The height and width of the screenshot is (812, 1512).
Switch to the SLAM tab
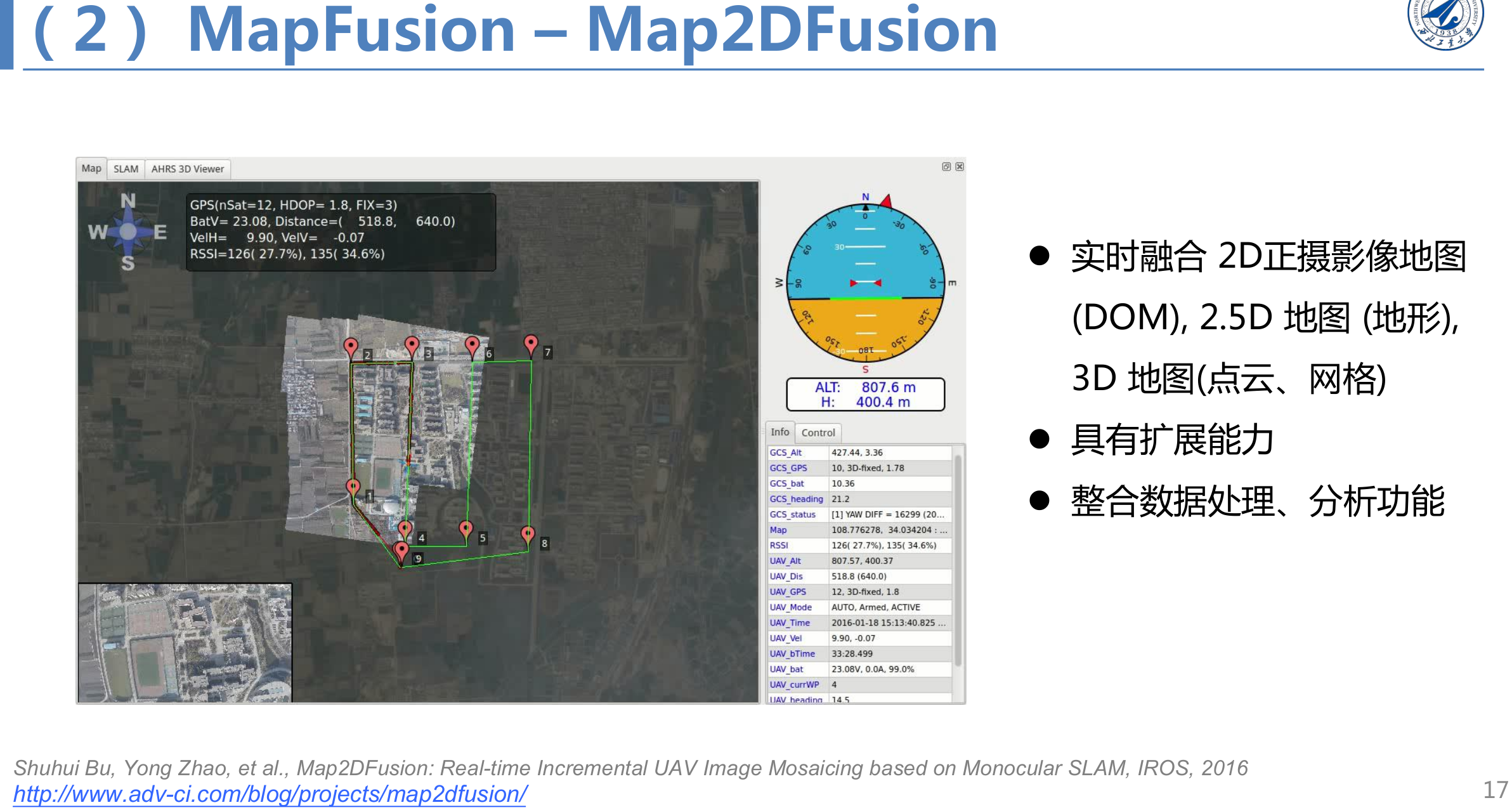(x=126, y=169)
